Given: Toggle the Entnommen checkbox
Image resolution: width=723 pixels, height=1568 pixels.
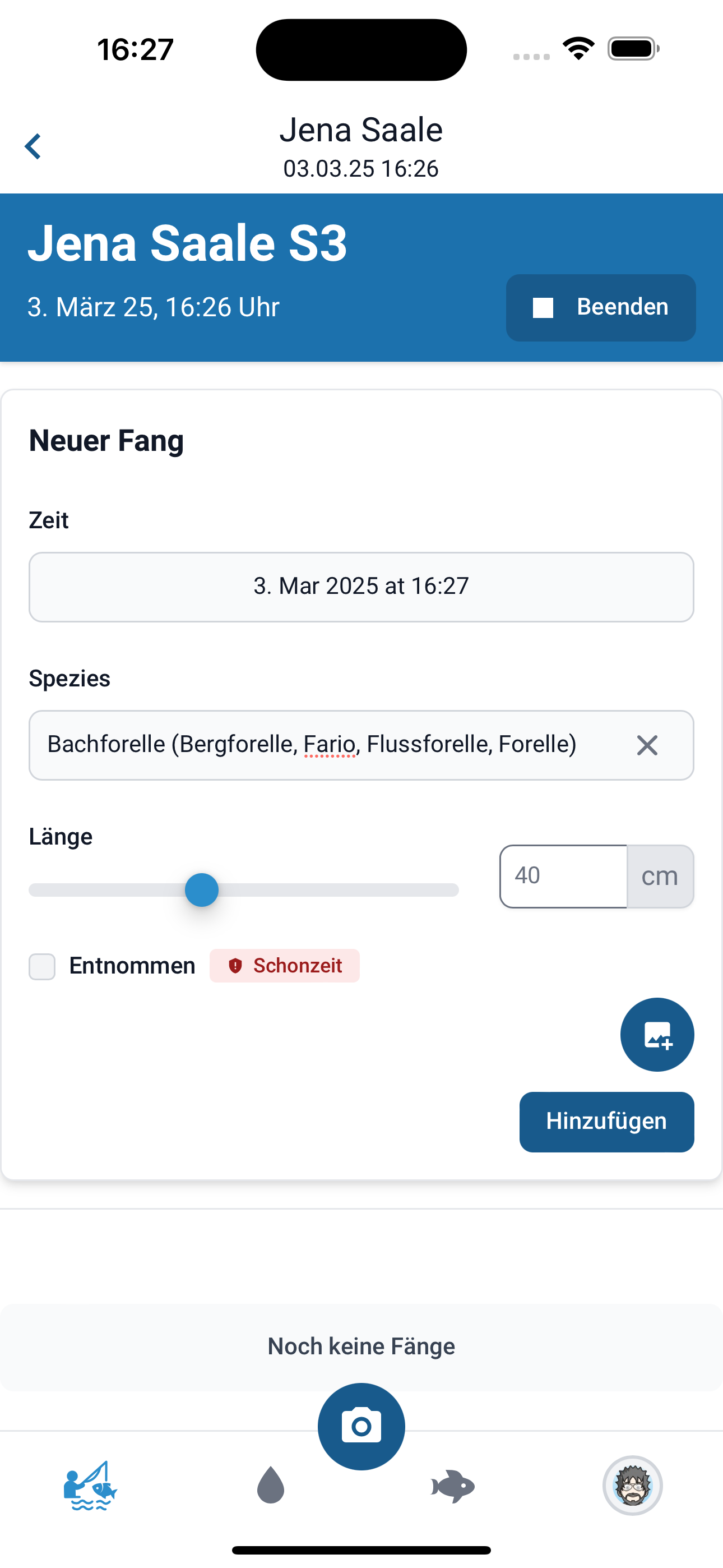Looking at the screenshot, I should pyautogui.click(x=42, y=967).
